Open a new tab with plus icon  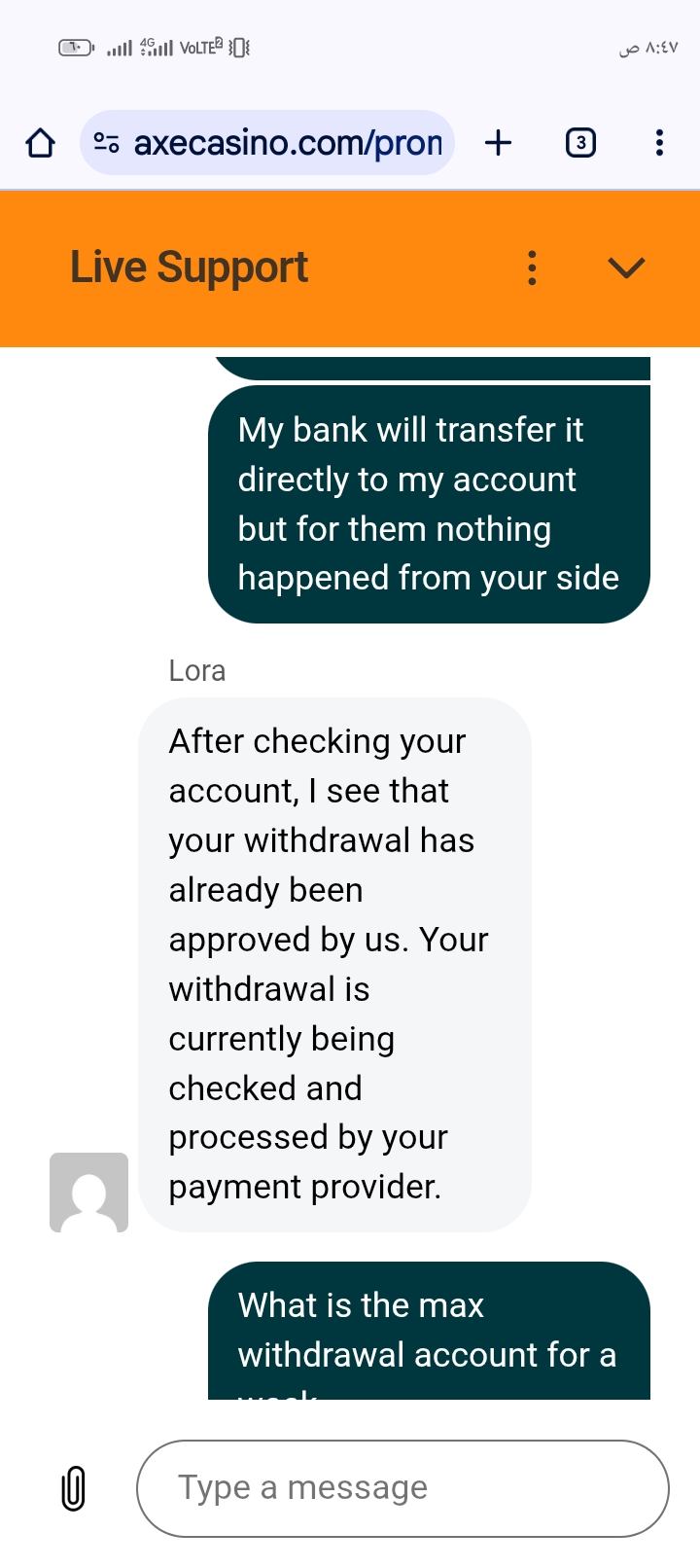[498, 143]
